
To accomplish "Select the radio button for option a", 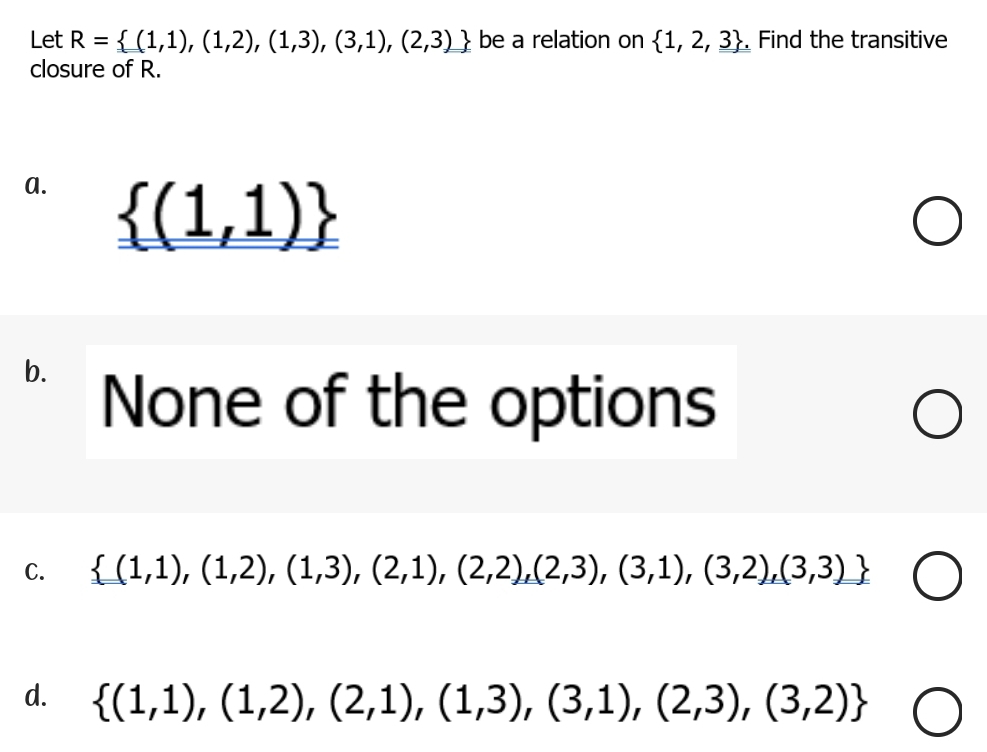I will pos(938,220).
